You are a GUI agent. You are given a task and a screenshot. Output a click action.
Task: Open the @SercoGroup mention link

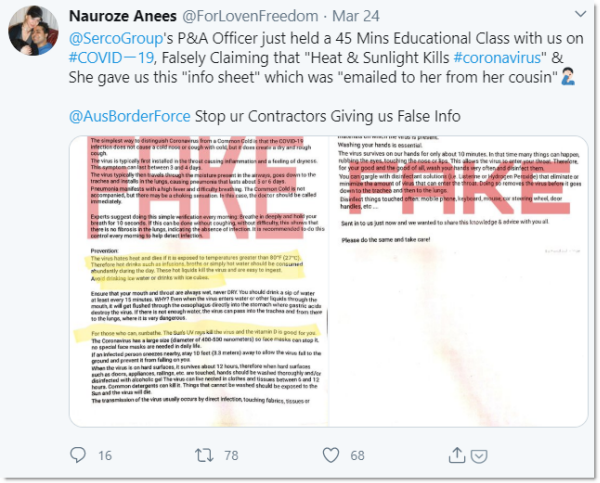pyautogui.click(x=116, y=39)
